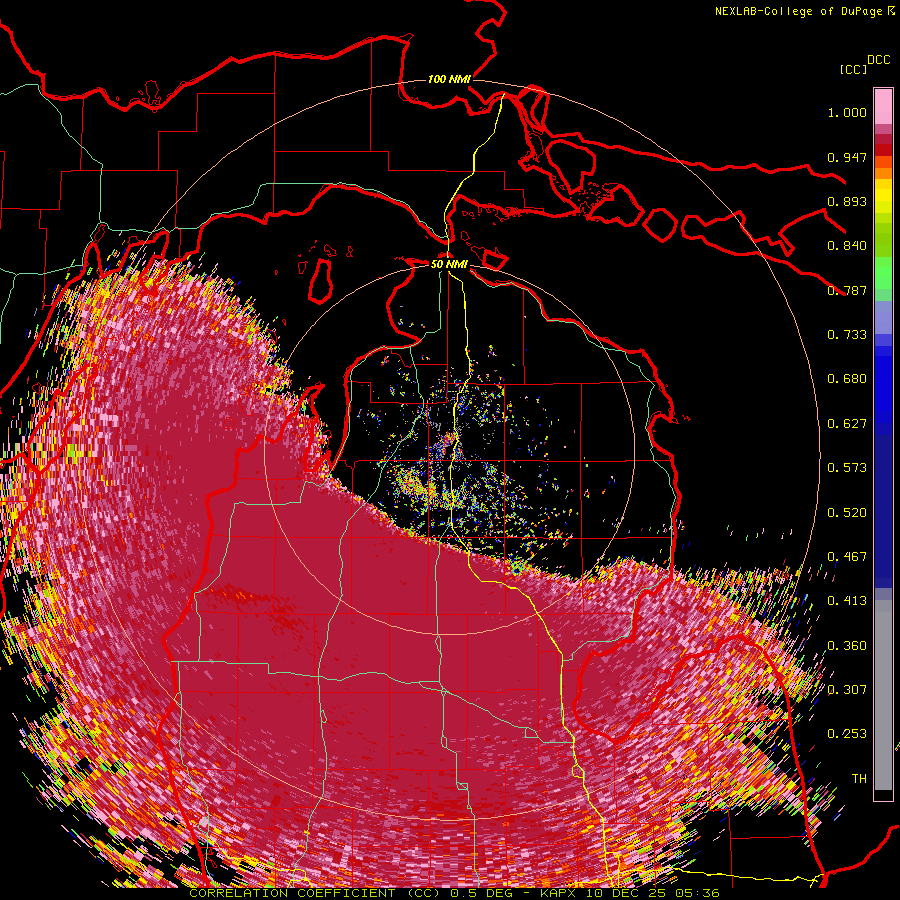Click the pink top segment of color bar
Screen dimensions: 900x900
tap(883, 107)
